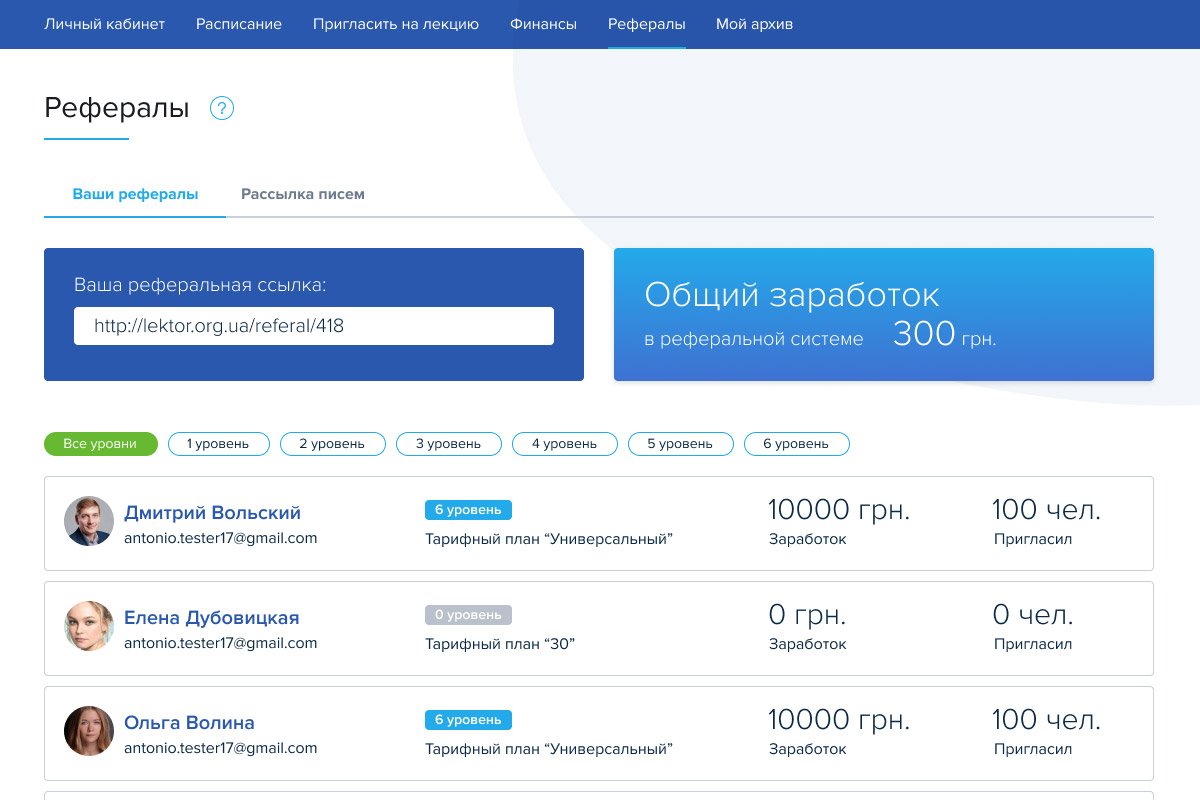Screen dimensions: 1200x800
Task: Select the Все уровни filter
Action: [x=100, y=444]
